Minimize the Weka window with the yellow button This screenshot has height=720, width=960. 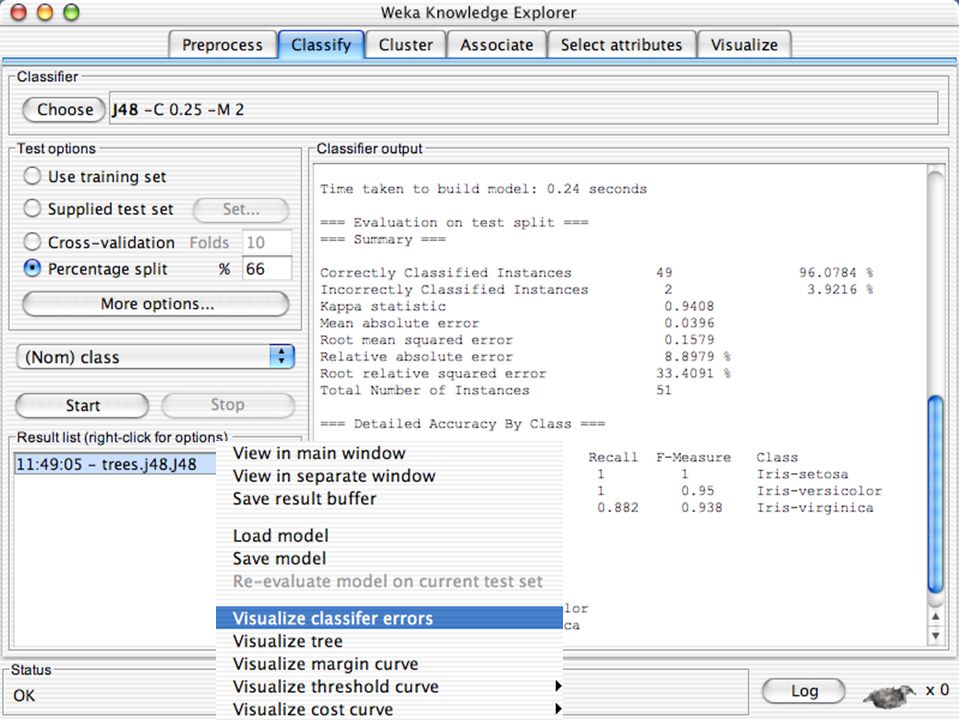[x=45, y=12]
